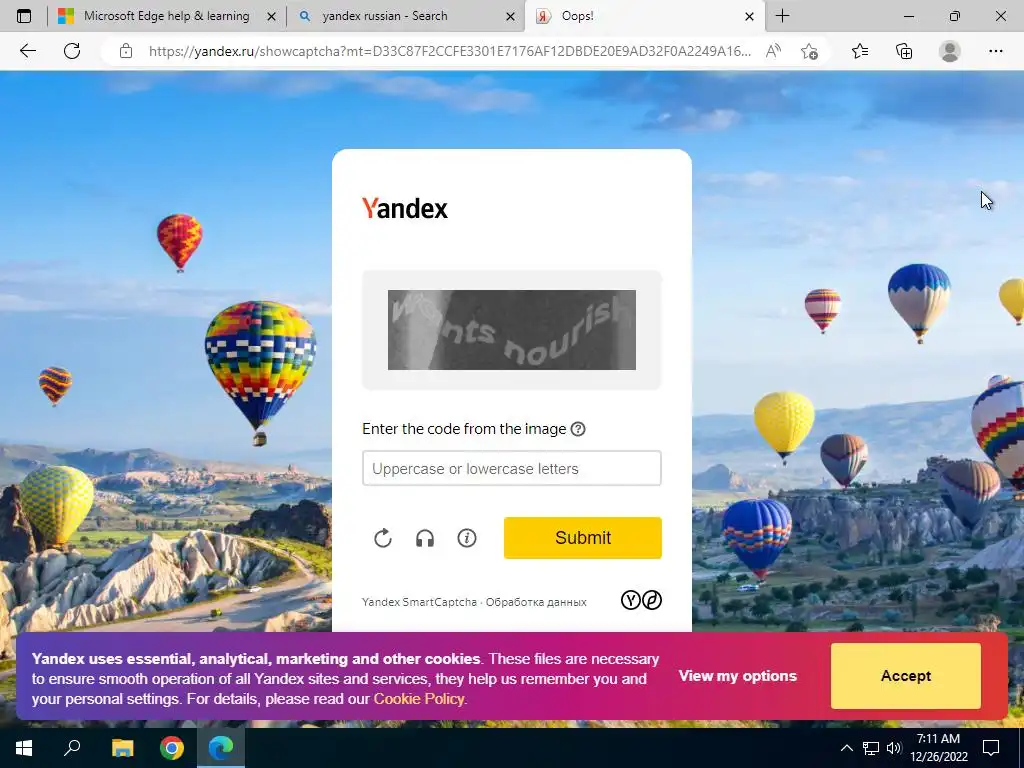Open Read aloud icon in address bar

pyautogui.click(x=773, y=51)
